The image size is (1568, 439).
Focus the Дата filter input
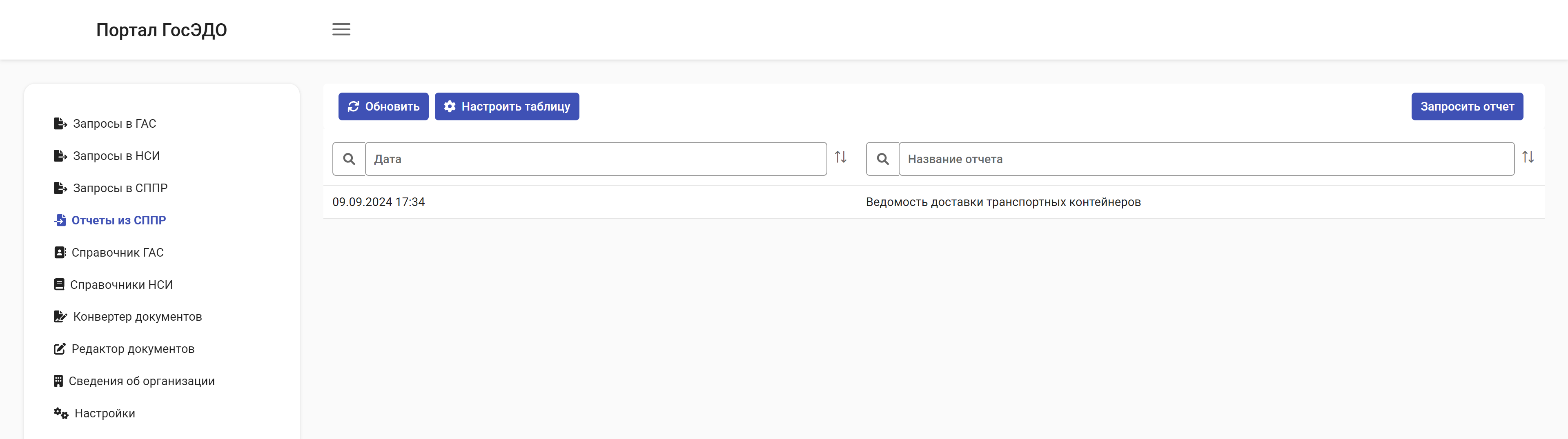click(596, 159)
